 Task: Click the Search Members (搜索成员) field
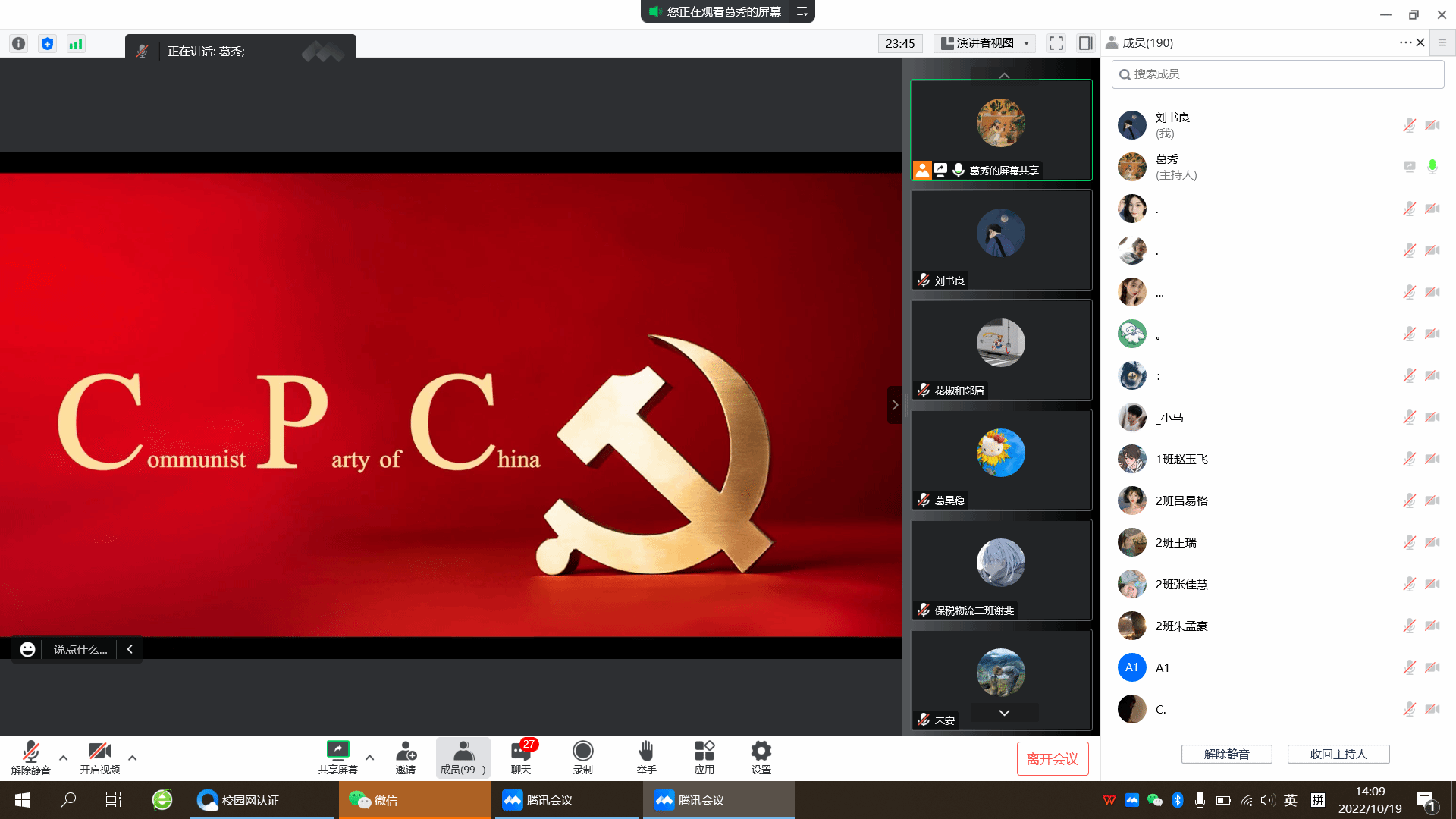click(x=1278, y=74)
